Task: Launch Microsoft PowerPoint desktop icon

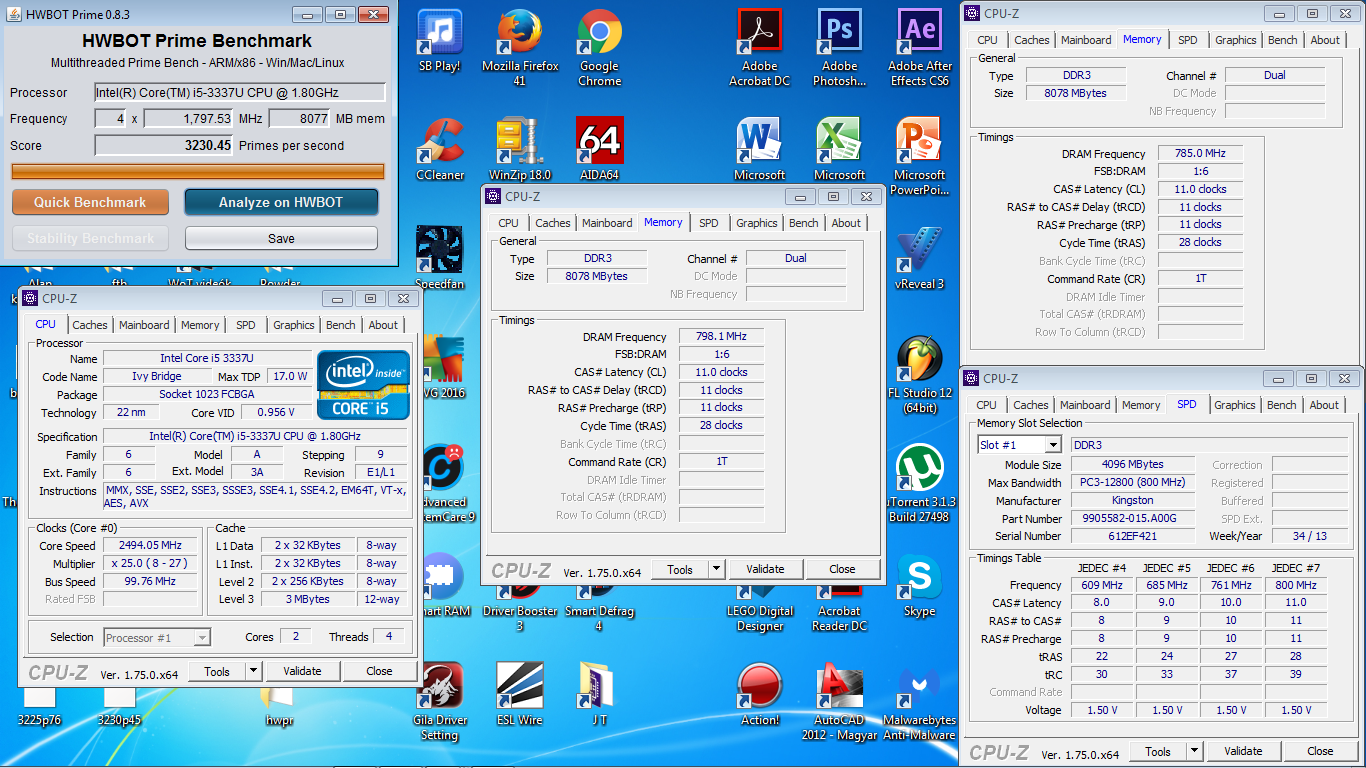Action: point(919,158)
